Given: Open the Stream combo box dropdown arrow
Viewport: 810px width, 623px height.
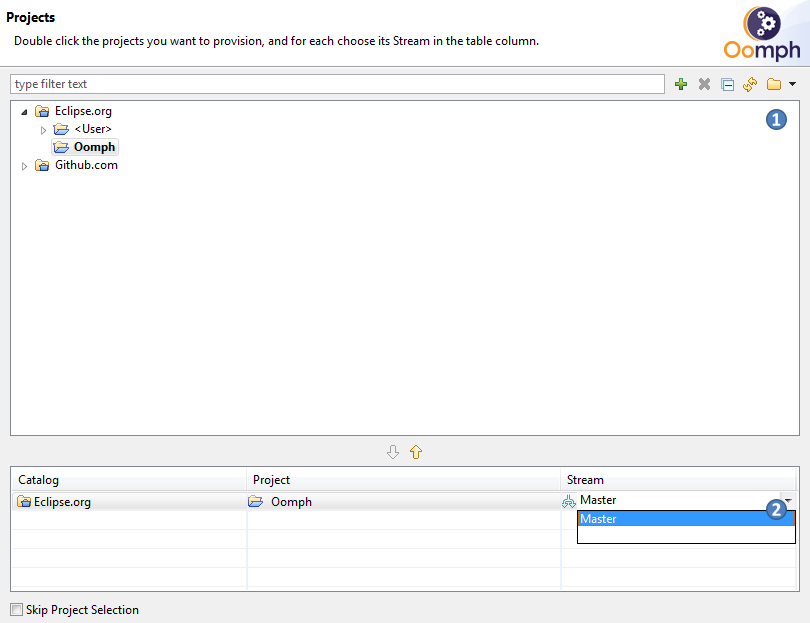Looking at the screenshot, I should click(x=788, y=501).
